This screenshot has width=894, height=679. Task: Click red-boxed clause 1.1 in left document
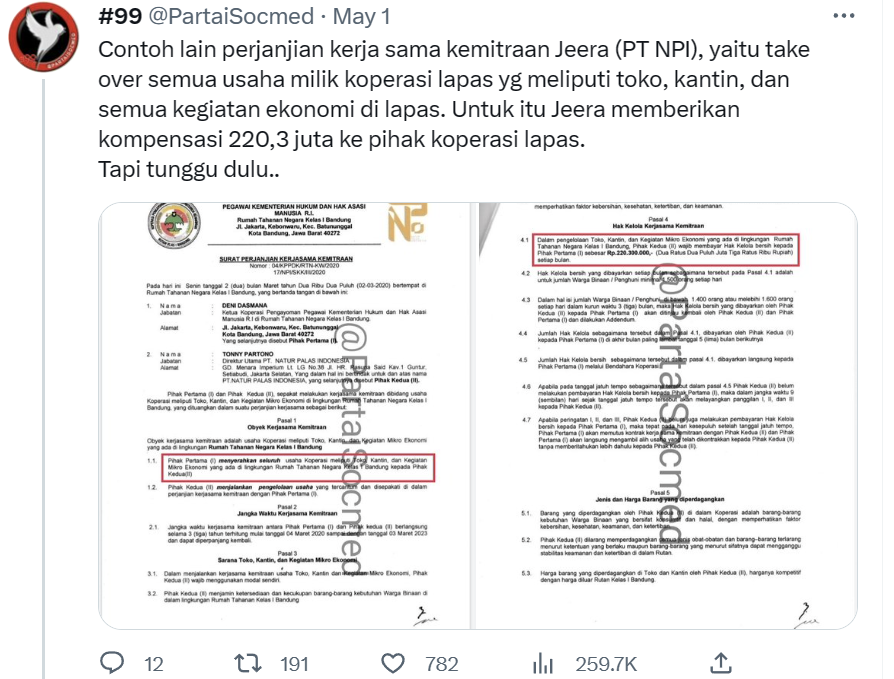pyautogui.click(x=298, y=467)
